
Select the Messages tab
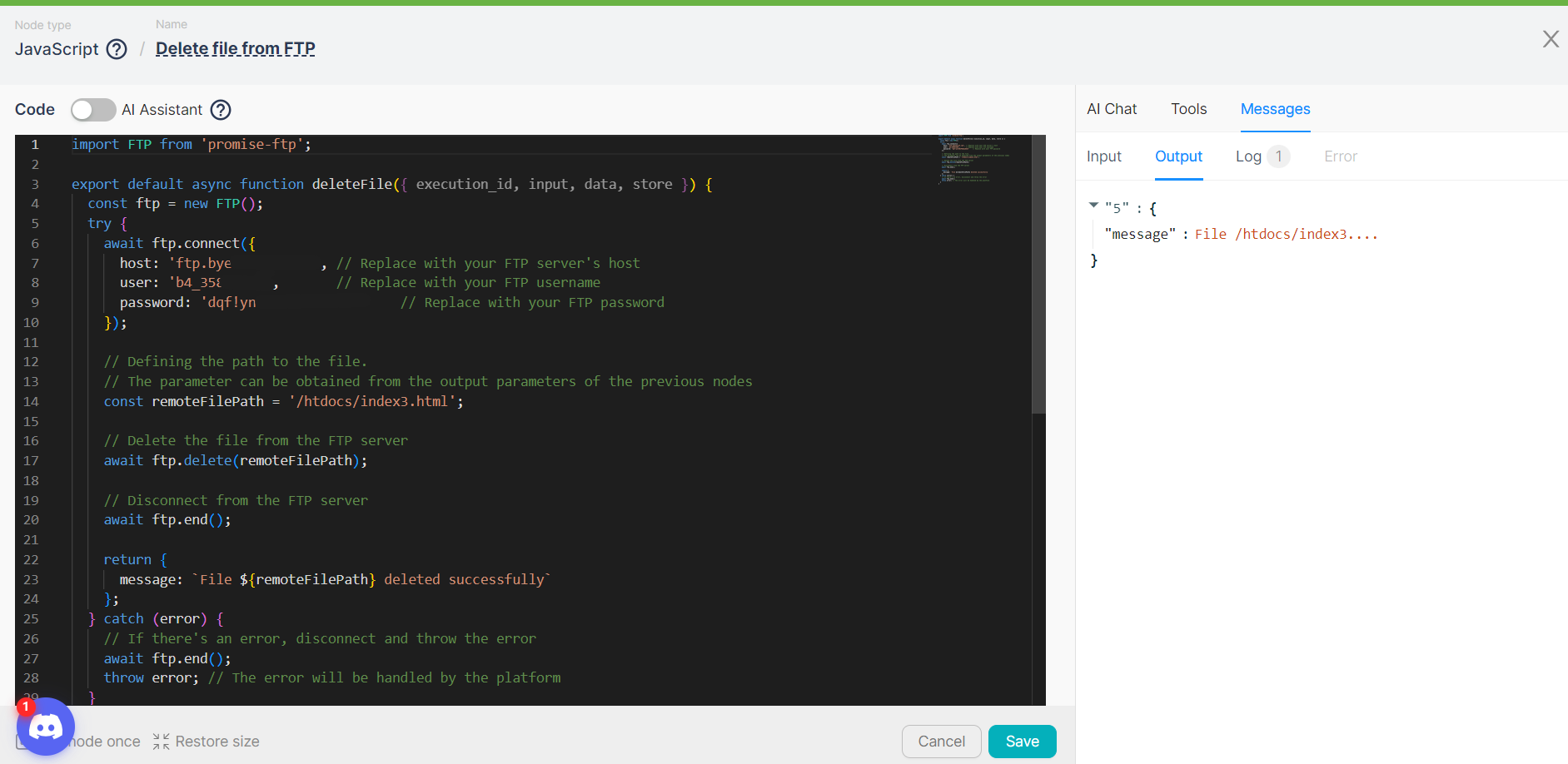[1275, 109]
